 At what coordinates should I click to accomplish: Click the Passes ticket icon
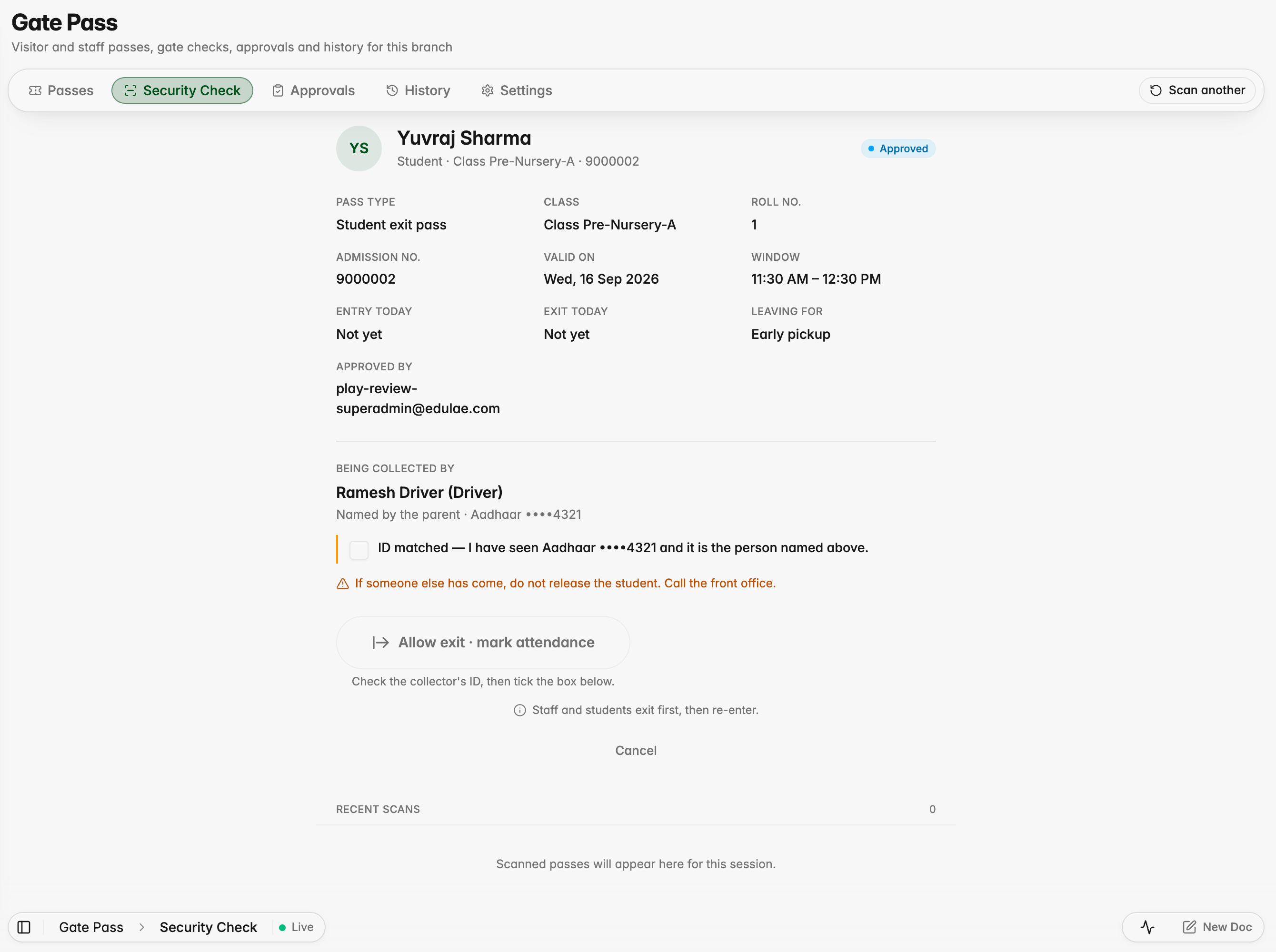click(x=35, y=90)
